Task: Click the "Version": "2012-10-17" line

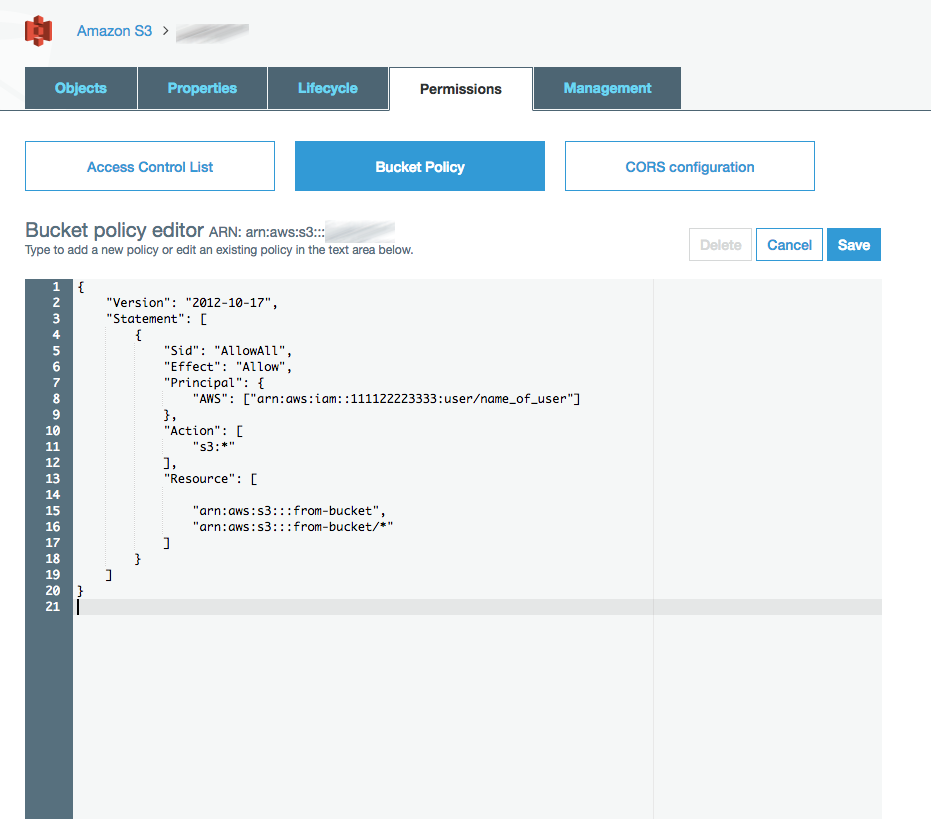Action: 192,303
